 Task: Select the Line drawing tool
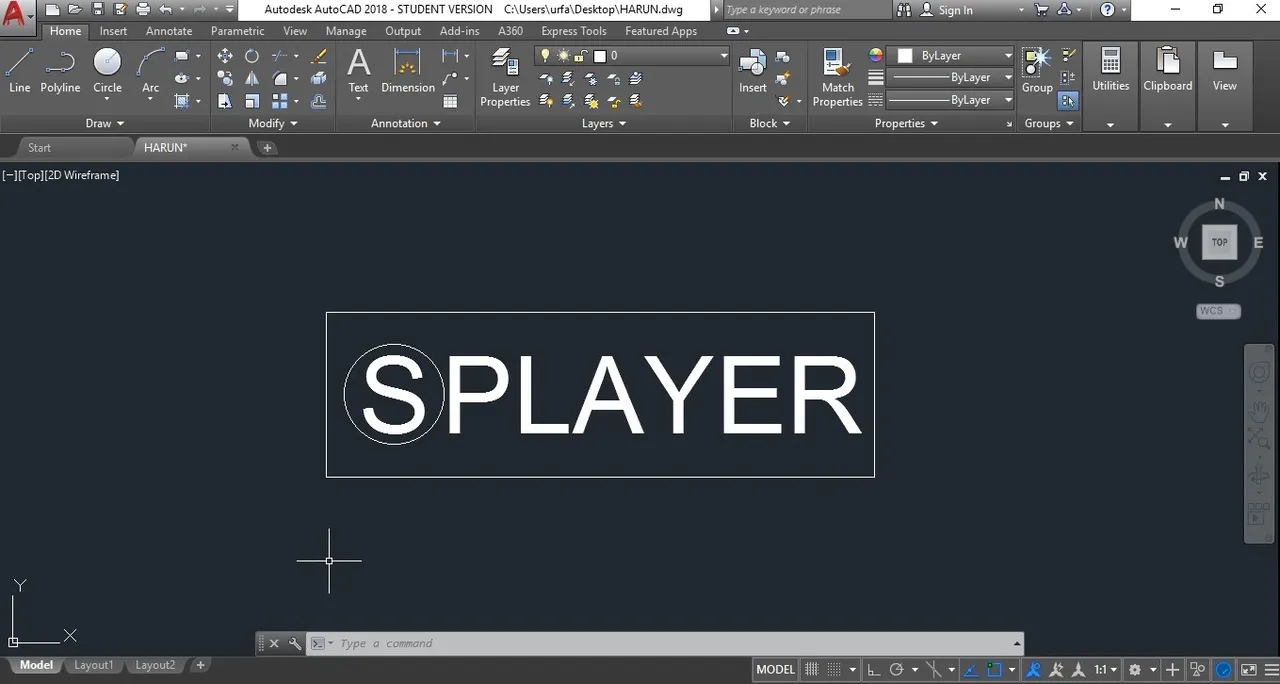click(x=19, y=71)
